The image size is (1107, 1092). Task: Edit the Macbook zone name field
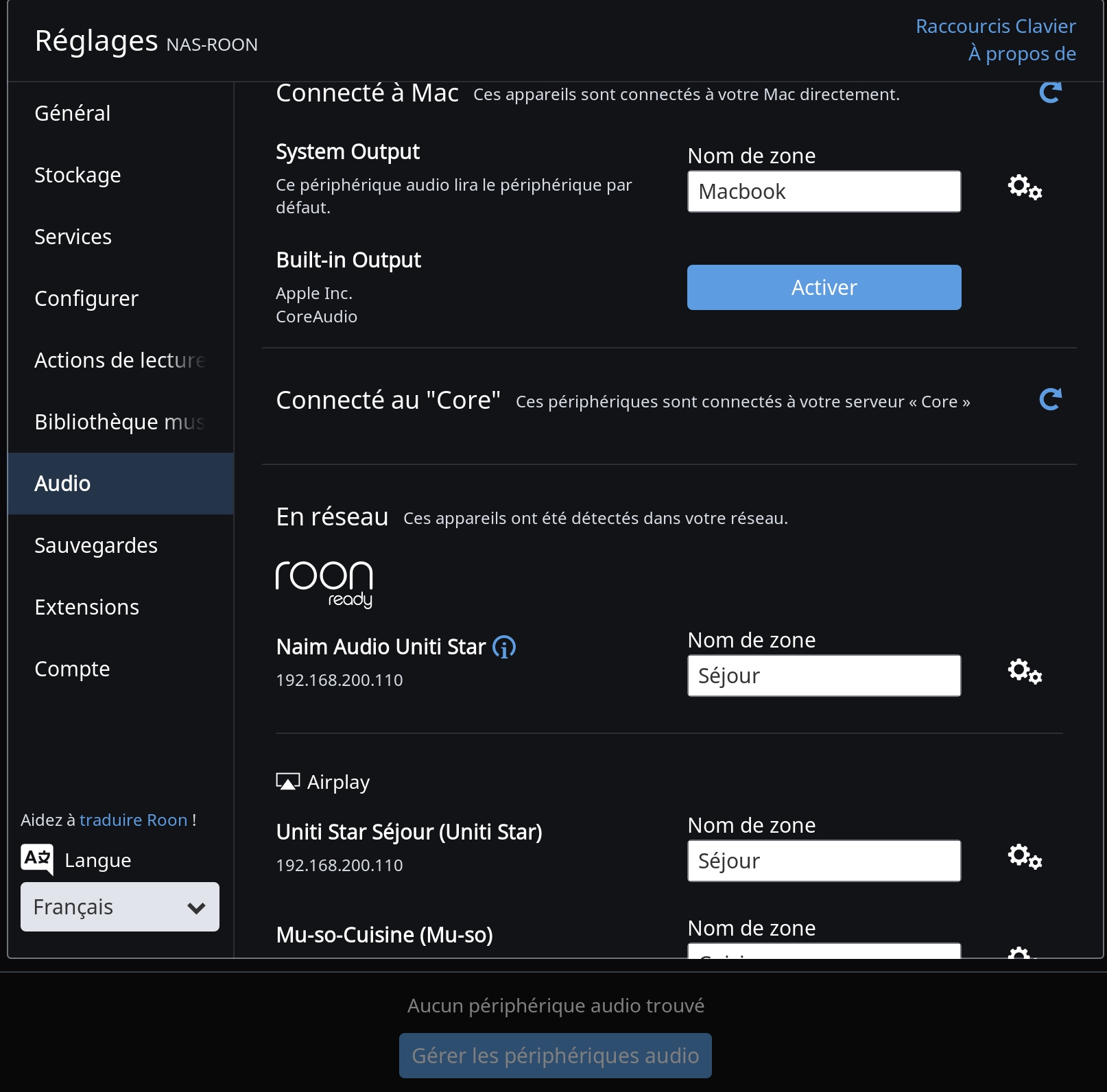pyautogui.click(x=824, y=191)
